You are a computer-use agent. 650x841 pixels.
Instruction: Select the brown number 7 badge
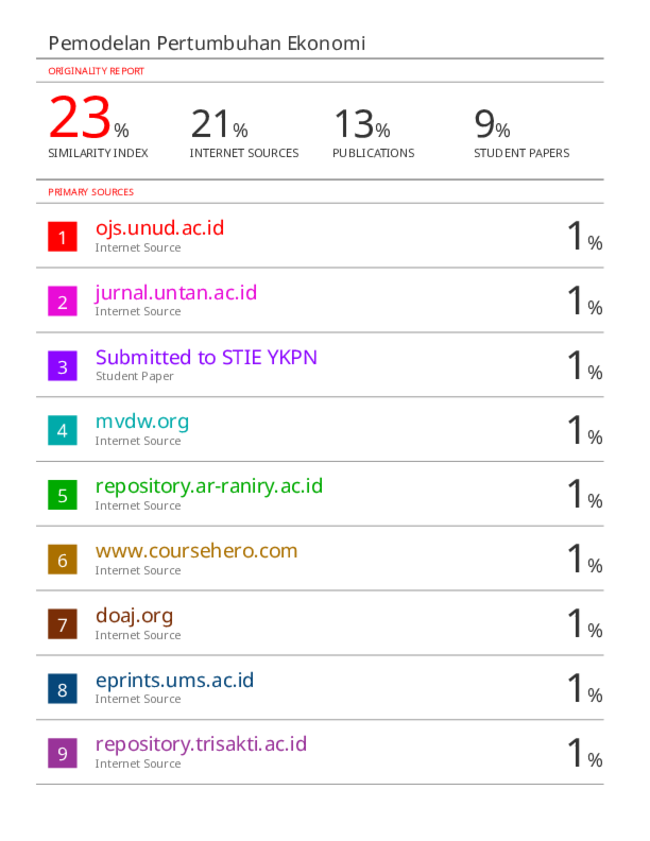62,624
